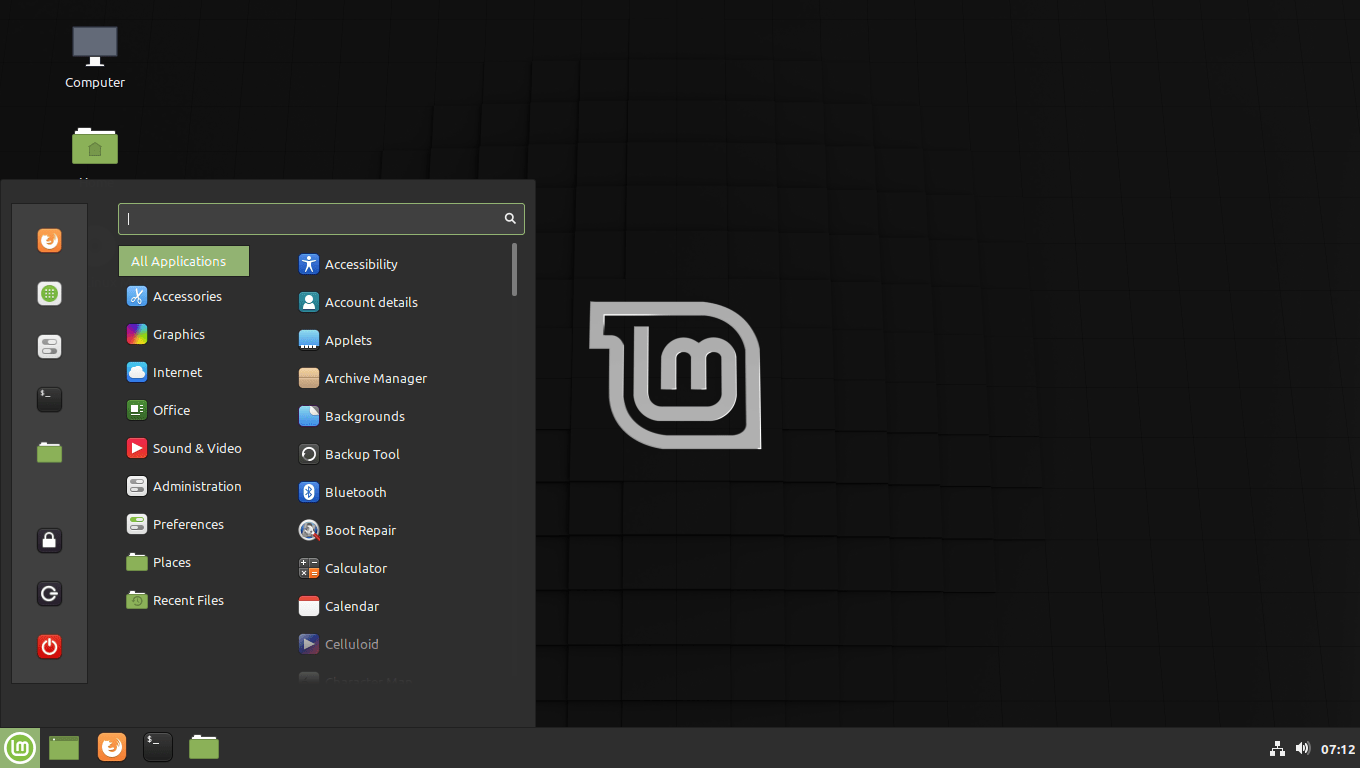Screen dimensions: 1360x768
Task: Click the application list scrollbar
Action: (514, 270)
